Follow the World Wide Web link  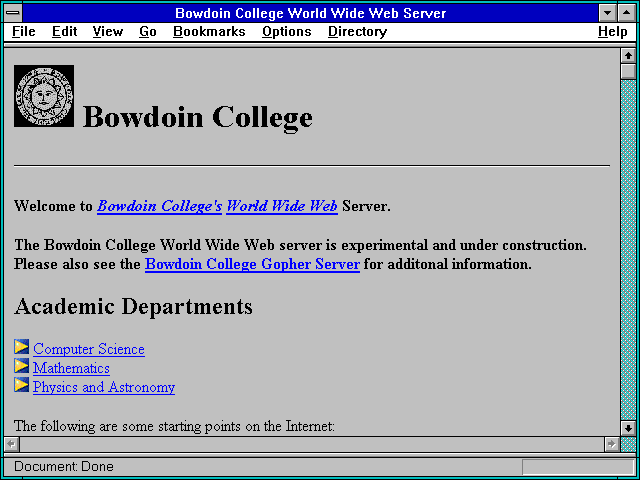[x=282, y=206]
